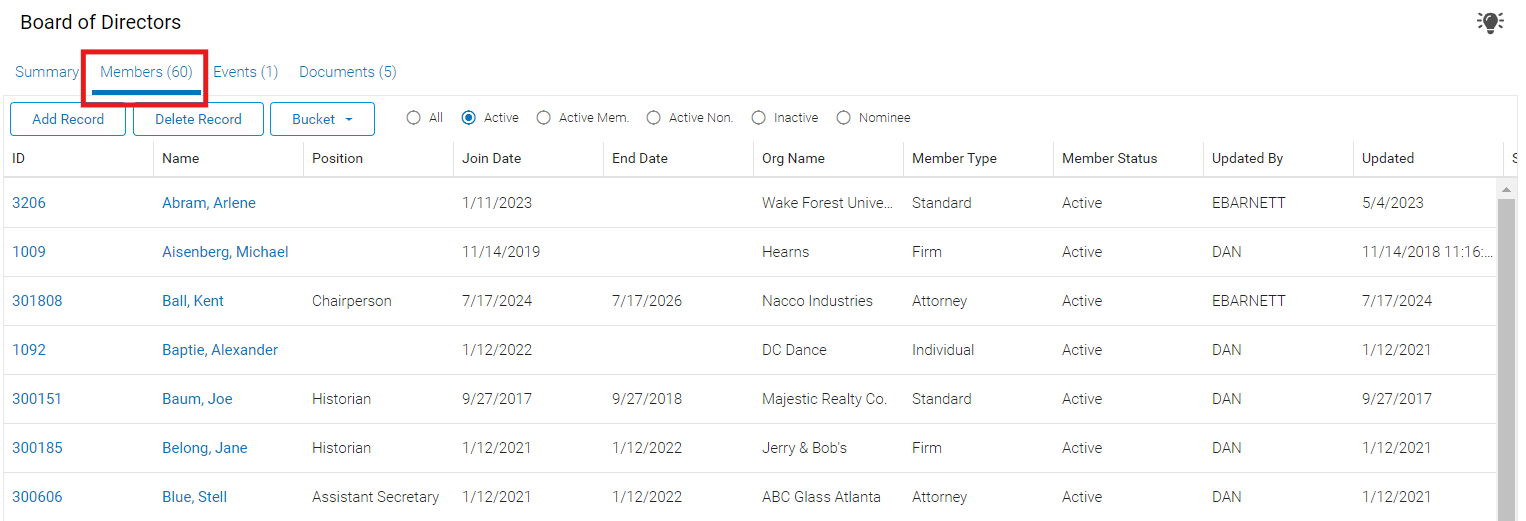1526x521 pixels.
Task: Open member ID 300151 link
Action: [x=37, y=399]
